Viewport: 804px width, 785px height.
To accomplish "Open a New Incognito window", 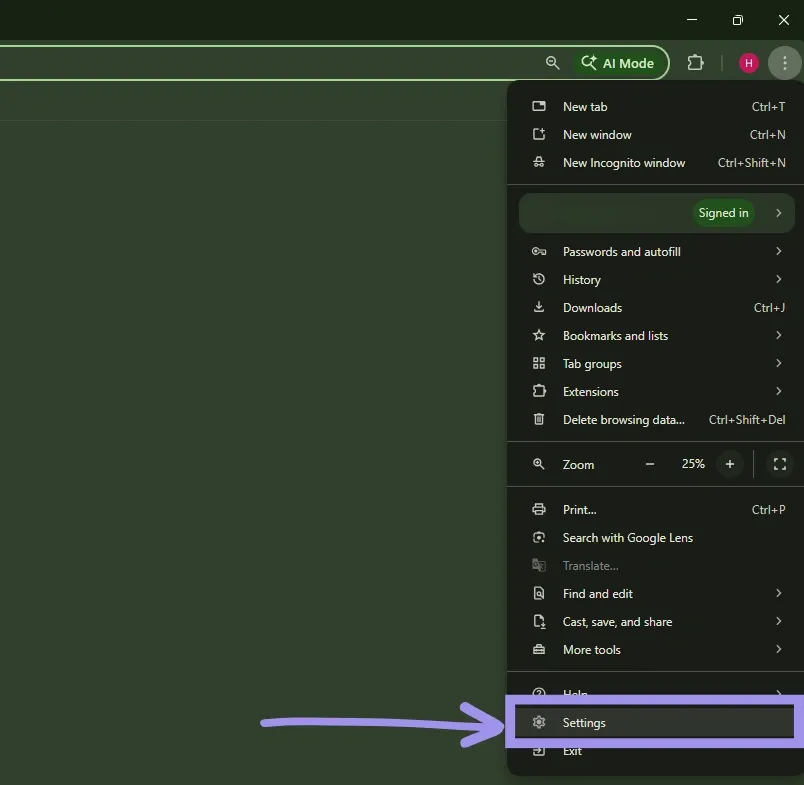I will pos(624,162).
